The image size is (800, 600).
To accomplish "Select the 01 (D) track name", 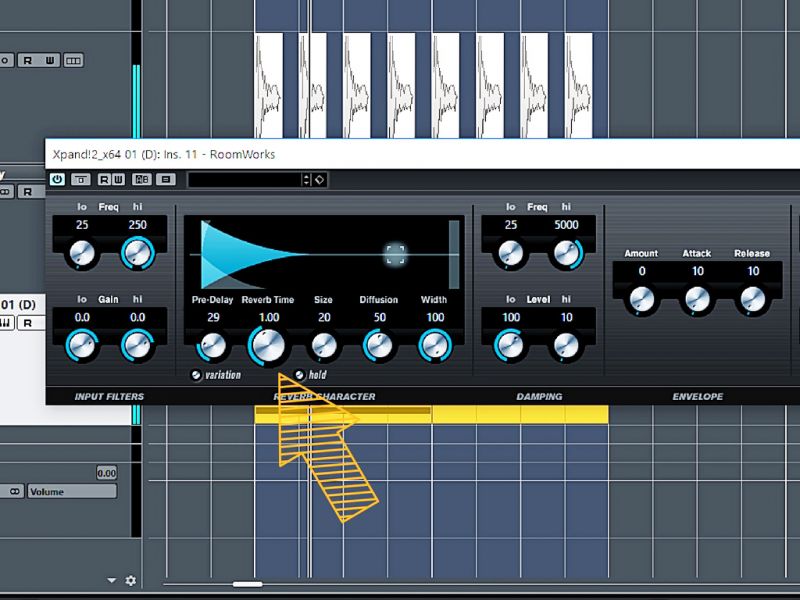I will 18,305.
